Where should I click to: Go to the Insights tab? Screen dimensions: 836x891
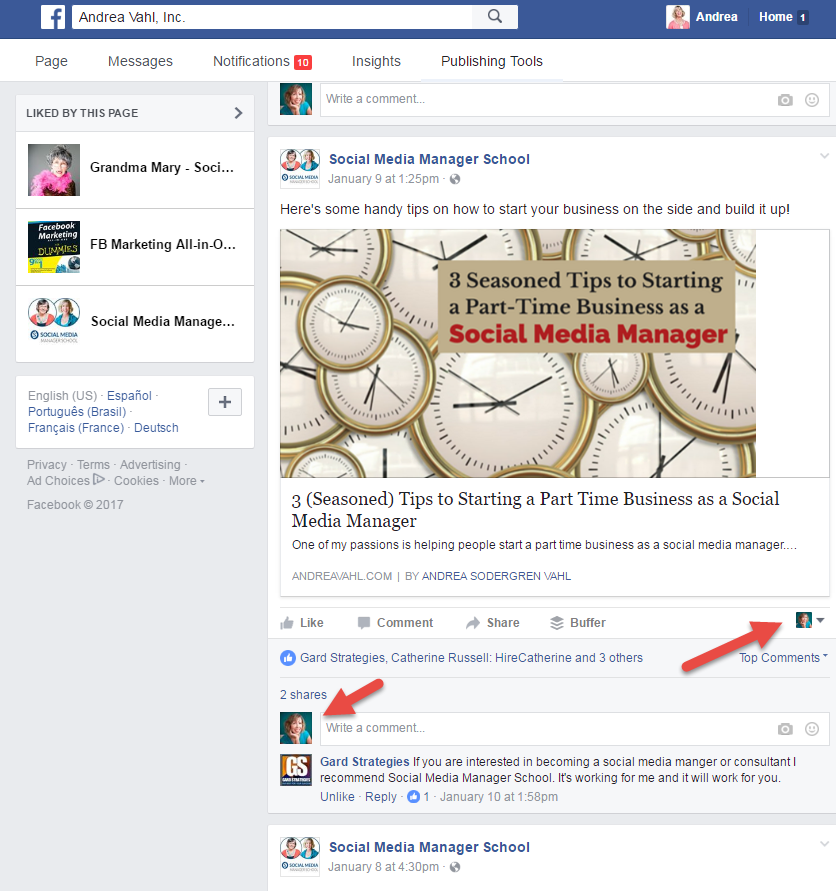(376, 61)
